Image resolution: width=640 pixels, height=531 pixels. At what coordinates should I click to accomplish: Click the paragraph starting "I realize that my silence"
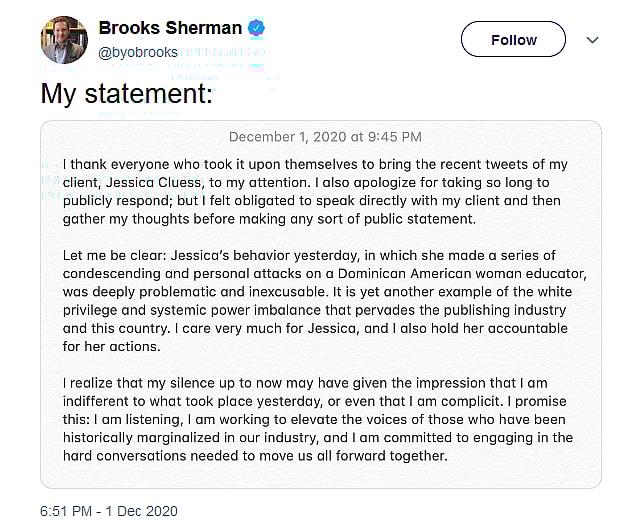(x=317, y=419)
